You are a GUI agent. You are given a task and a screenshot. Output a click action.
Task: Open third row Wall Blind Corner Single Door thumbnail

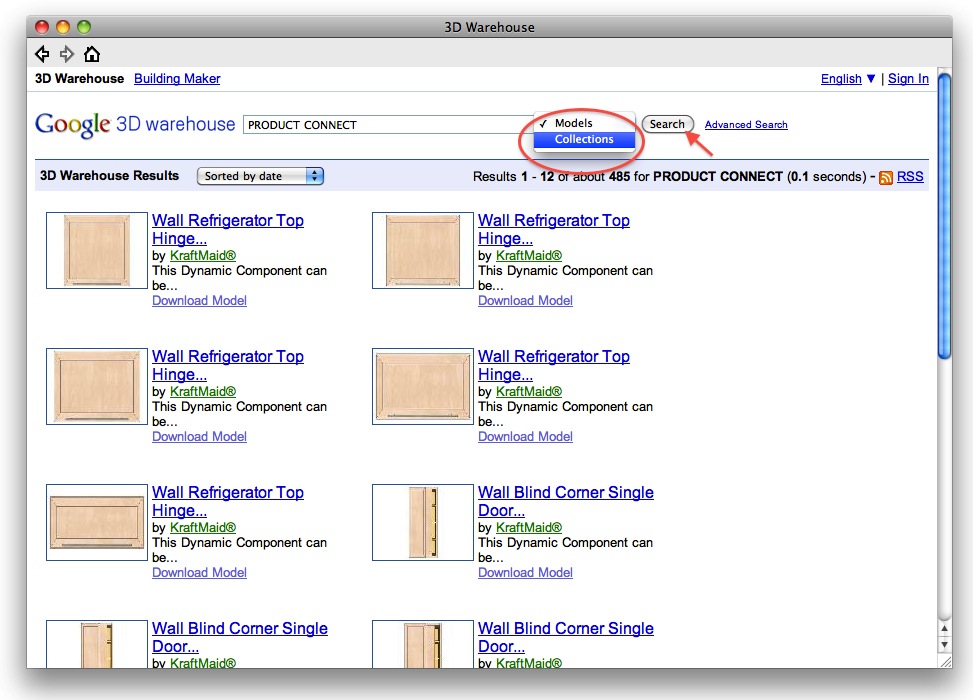pos(423,523)
